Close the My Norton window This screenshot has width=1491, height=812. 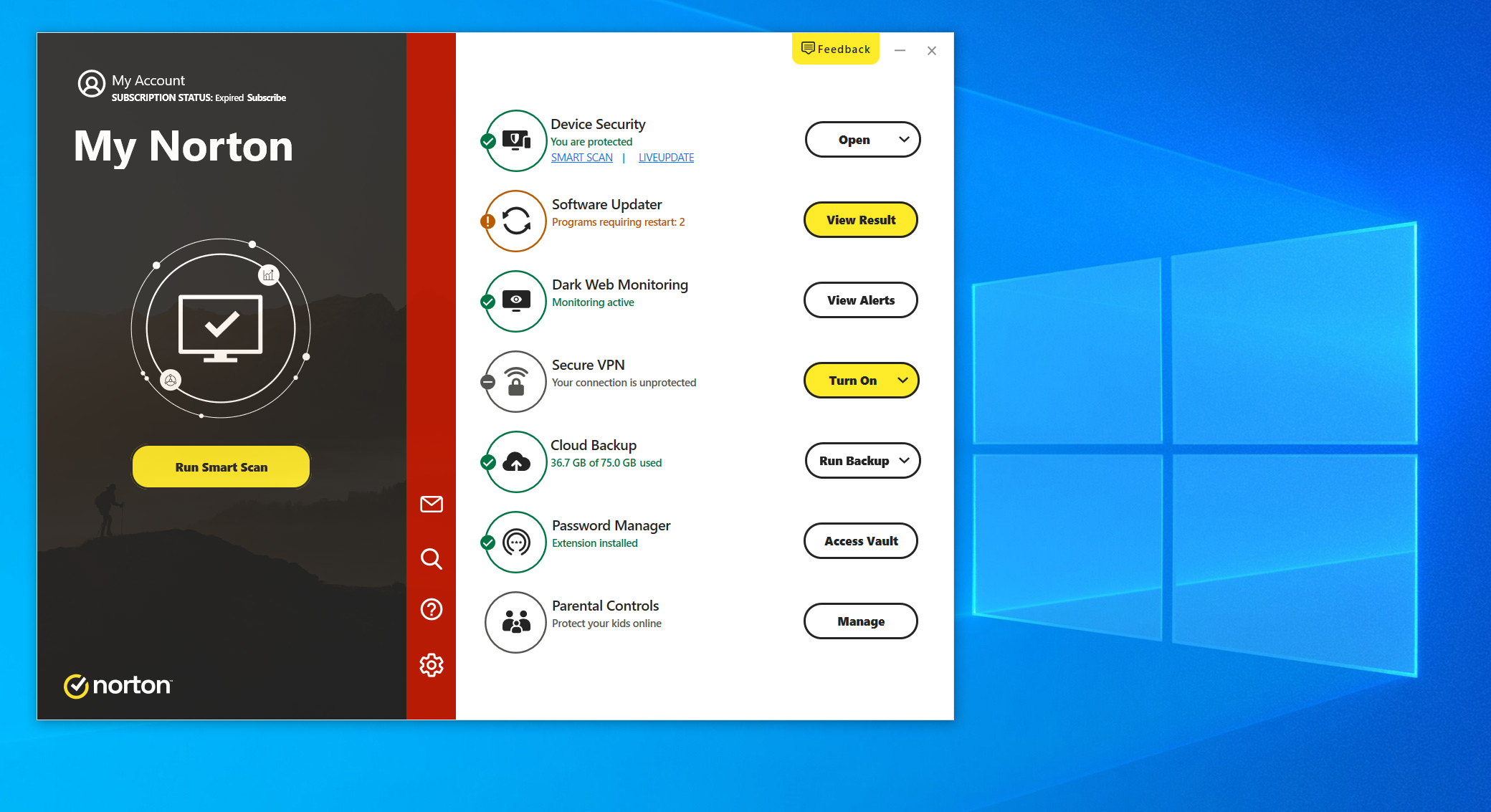[932, 50]
